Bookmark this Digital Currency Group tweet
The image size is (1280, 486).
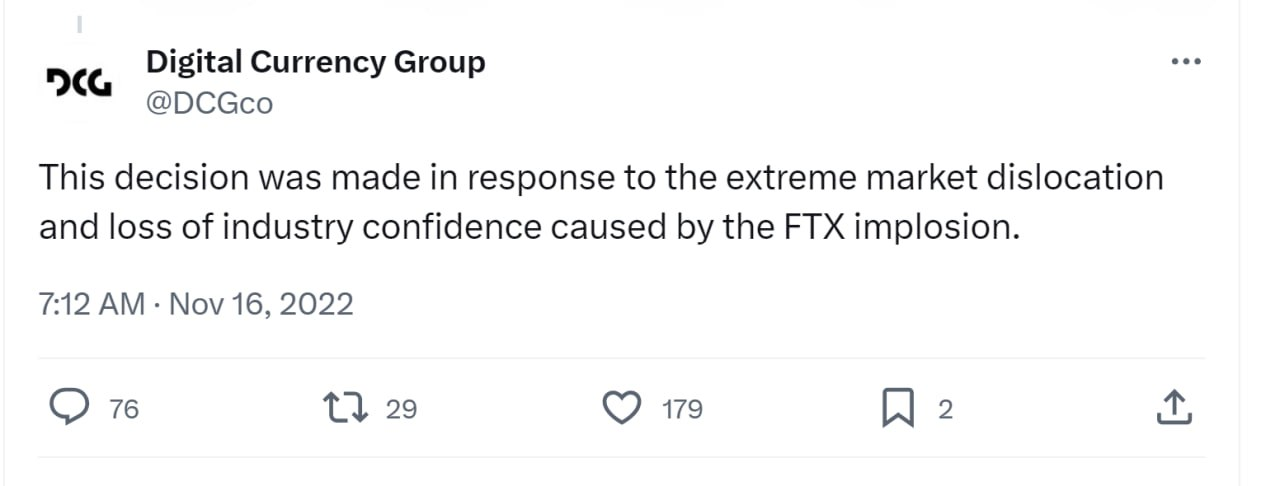897,408
